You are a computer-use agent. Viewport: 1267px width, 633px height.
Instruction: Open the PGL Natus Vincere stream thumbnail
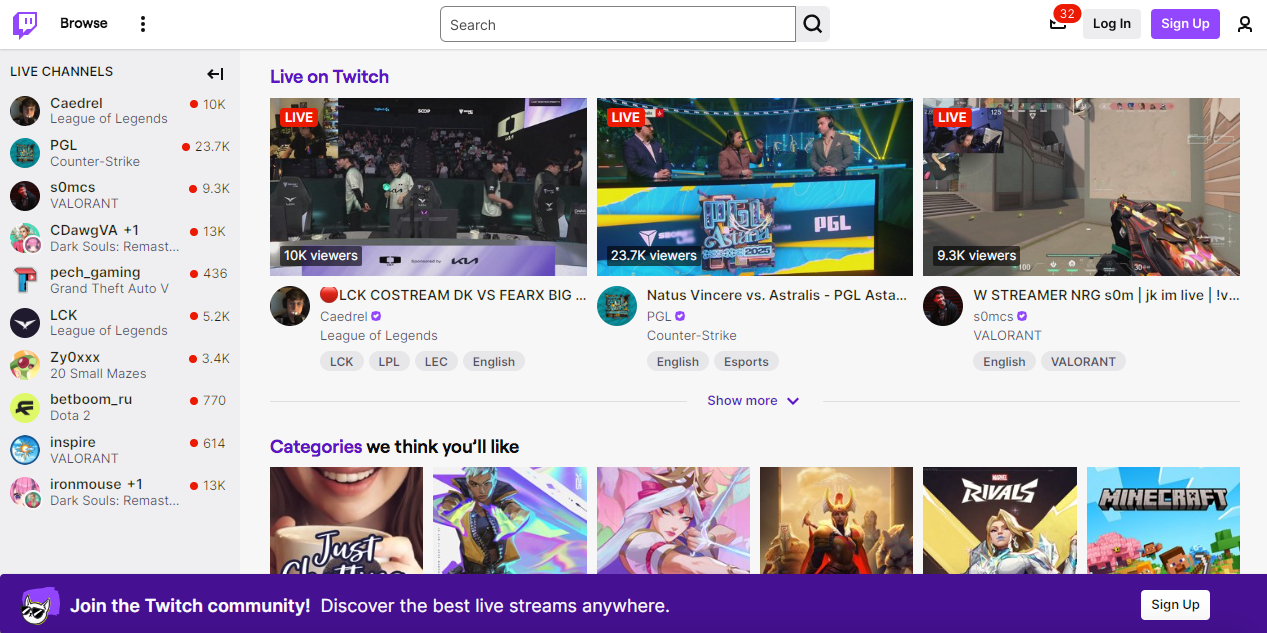(754, 187)
